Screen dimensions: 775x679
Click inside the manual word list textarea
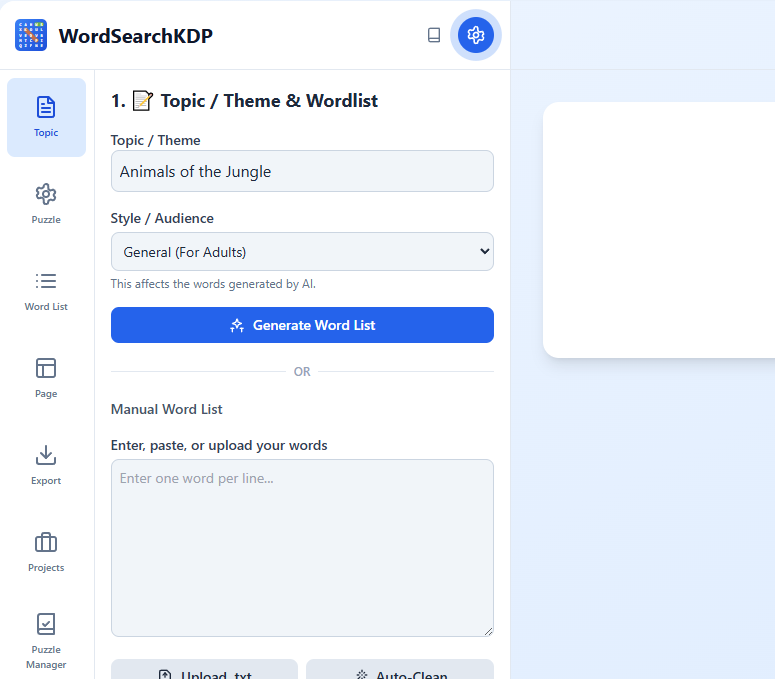(302, 548)
